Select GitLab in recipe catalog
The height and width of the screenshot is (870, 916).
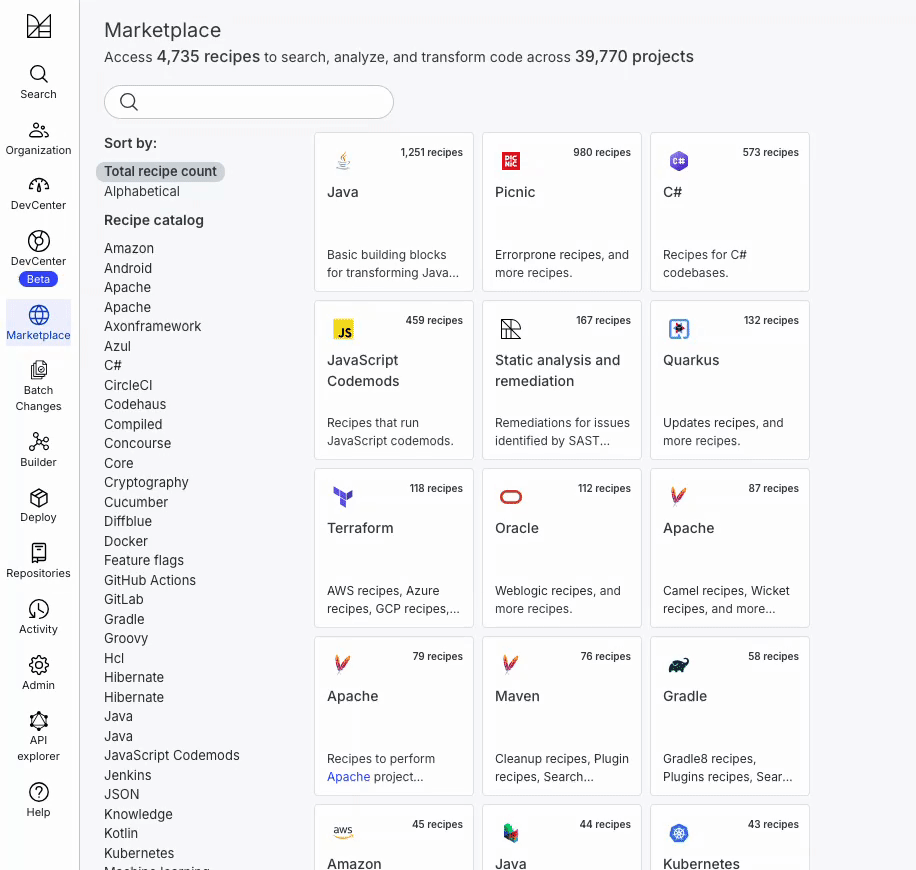point(123,599)
